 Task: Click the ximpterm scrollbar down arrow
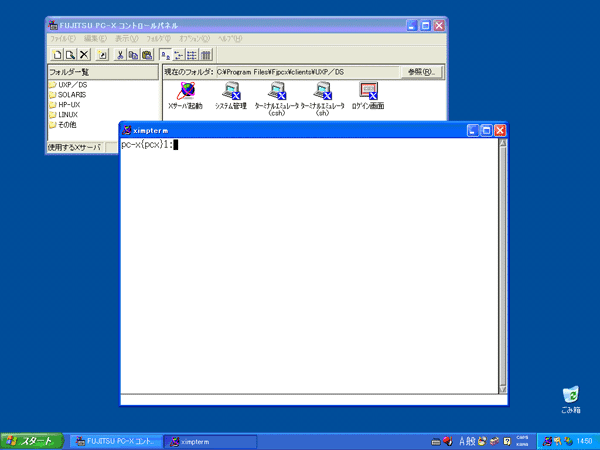point(503,389)
